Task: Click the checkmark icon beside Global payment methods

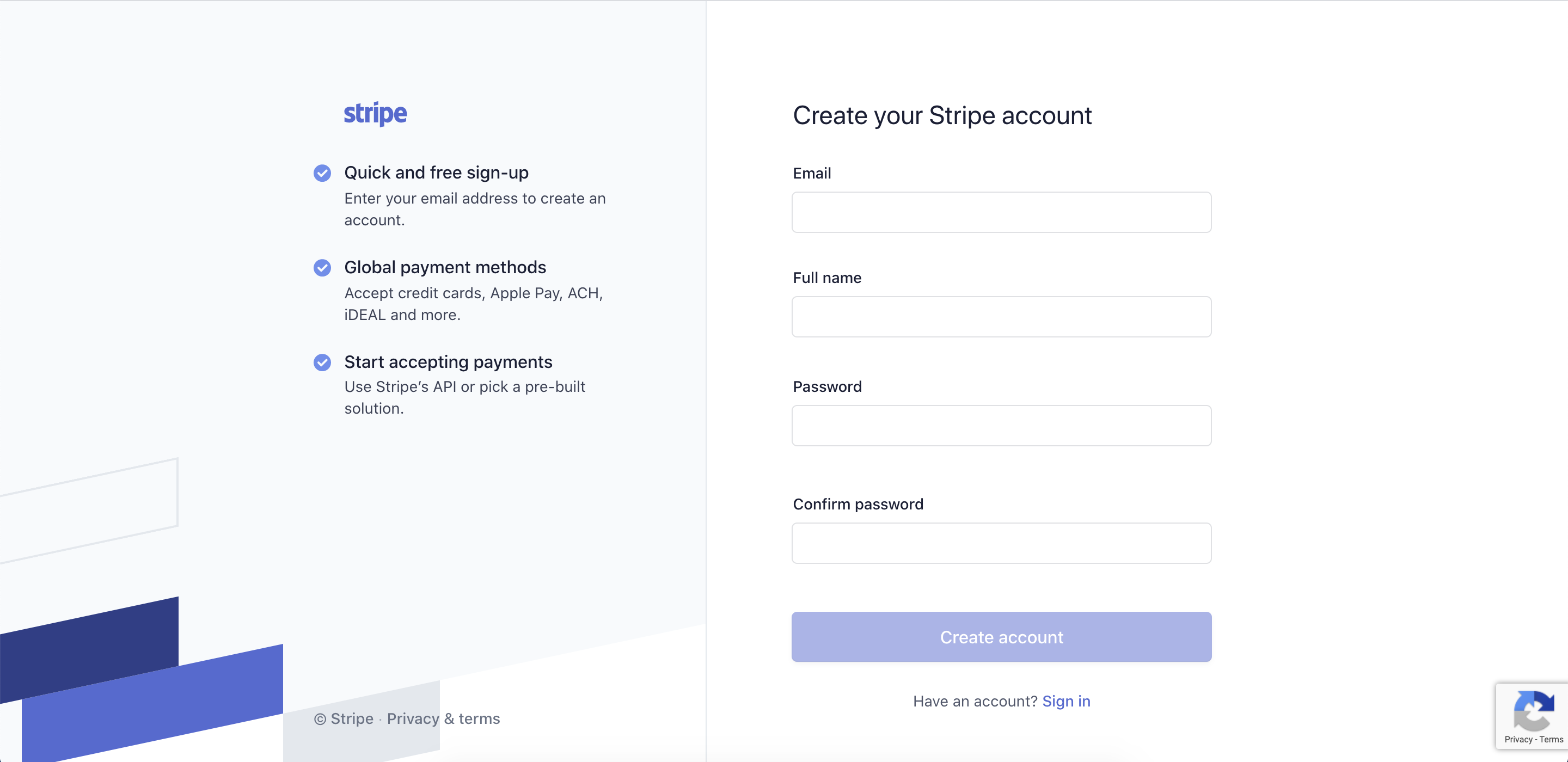Action: (x=322, y=268)
